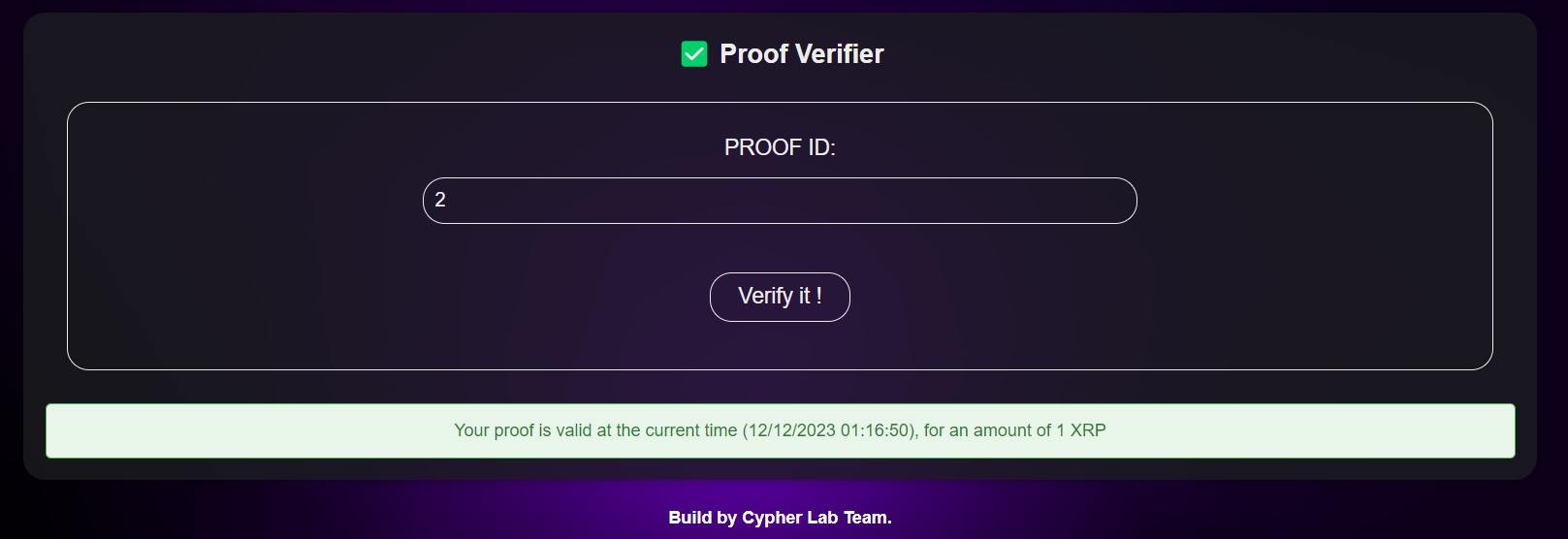1568x539 pixels.
Task: Click the word Proof in the title
Action: [x=753, y=54]
